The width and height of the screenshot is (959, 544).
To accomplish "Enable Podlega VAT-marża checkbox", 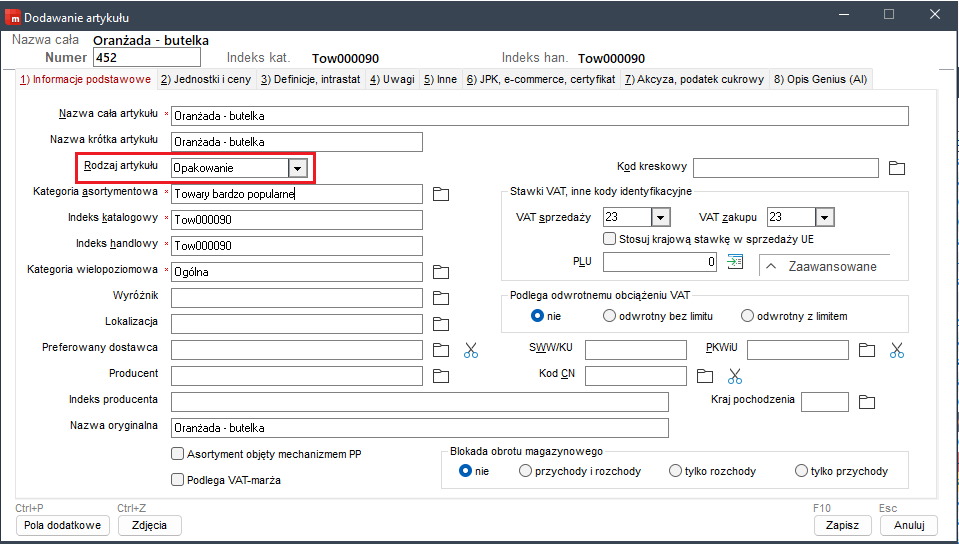I will pyautogui.click(x=178, y=480).
